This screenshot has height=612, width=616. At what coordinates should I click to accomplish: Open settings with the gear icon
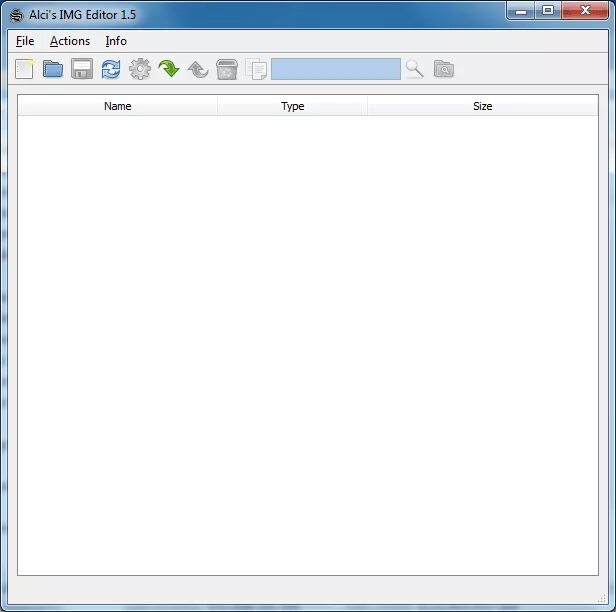click(140, 69)
